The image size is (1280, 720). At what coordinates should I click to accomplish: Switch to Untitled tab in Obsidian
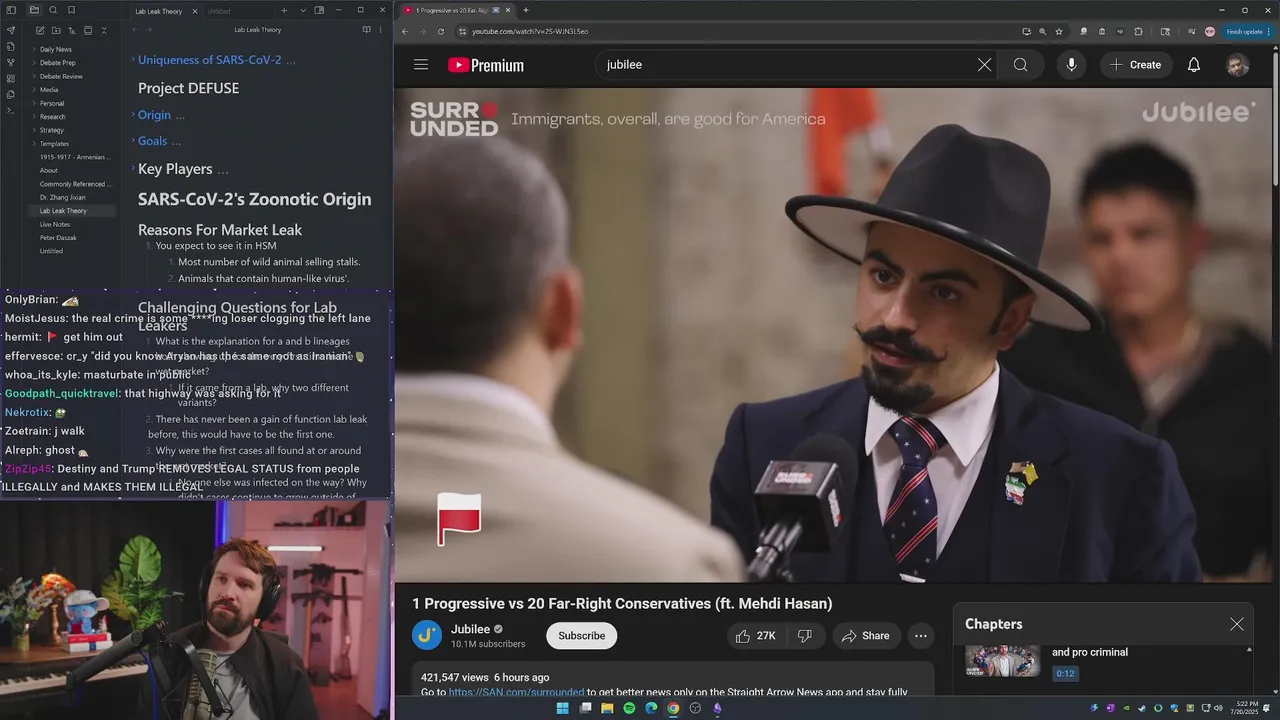[220, 11]
